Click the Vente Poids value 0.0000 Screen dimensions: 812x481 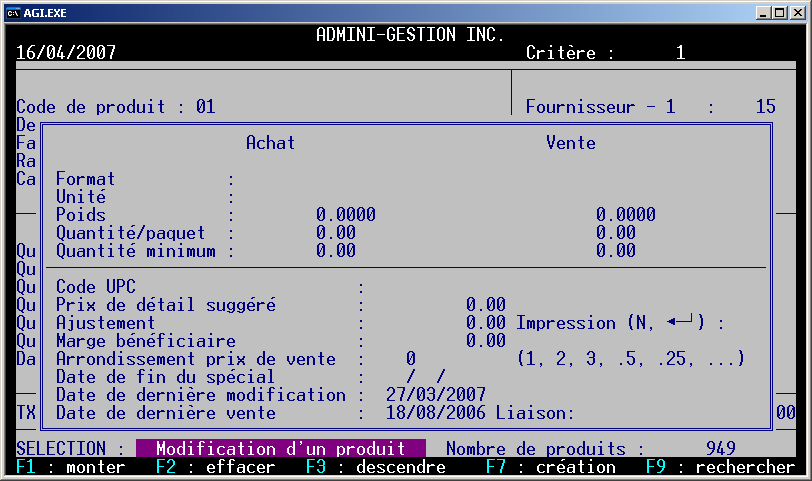[626, 215]
